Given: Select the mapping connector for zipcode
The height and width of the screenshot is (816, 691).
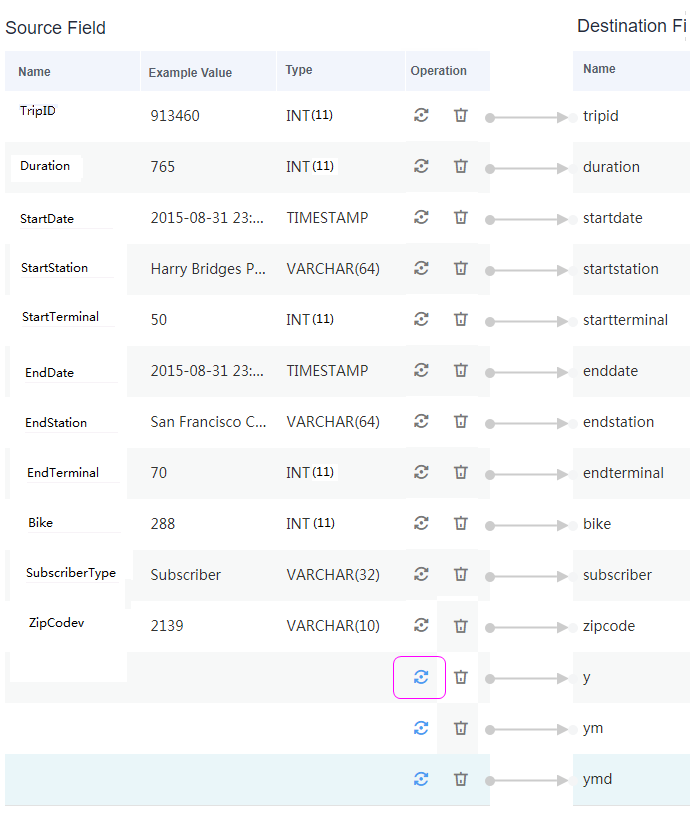Looking at the screenshot, I should [x=527, y=628].
